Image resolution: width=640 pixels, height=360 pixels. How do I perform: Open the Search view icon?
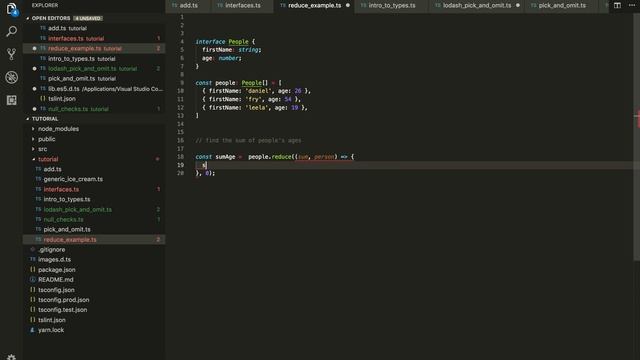11,31
